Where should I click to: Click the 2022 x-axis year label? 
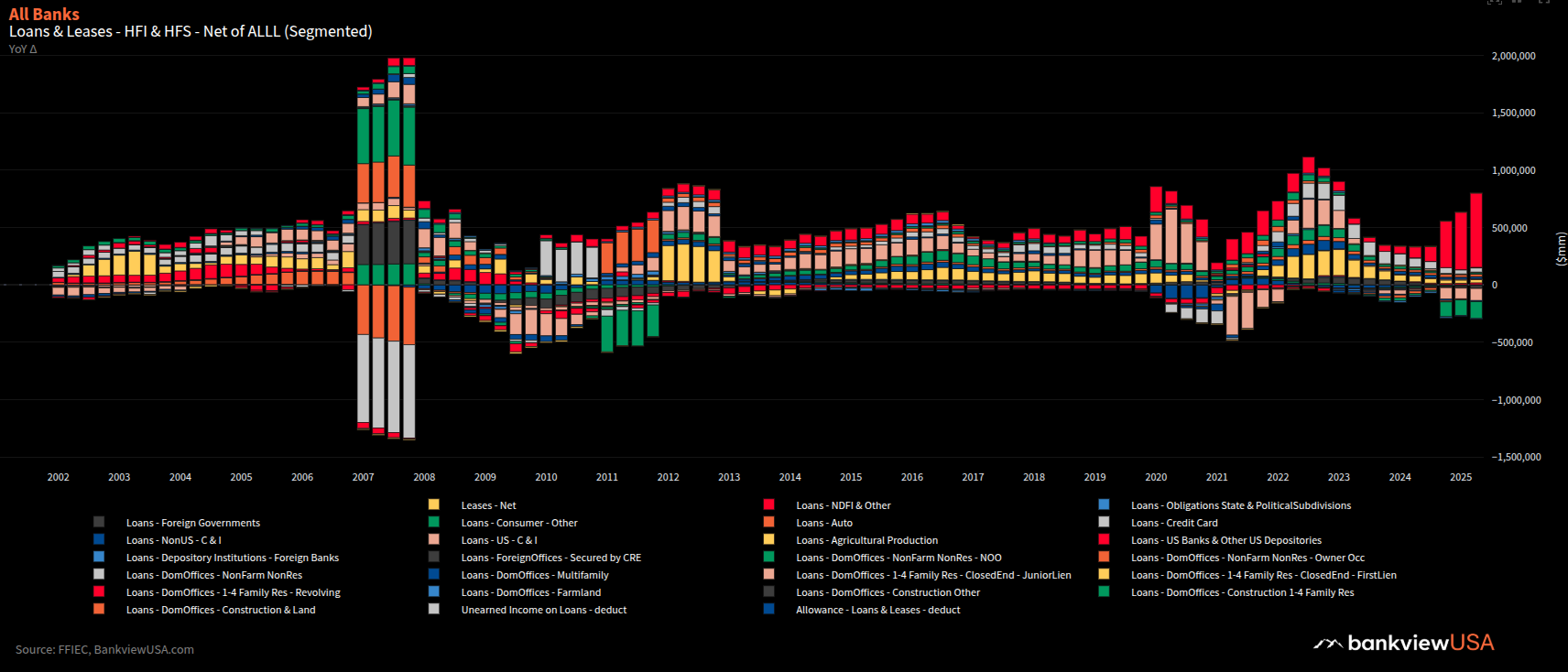pyautogui.click(x=1278, y=477)
